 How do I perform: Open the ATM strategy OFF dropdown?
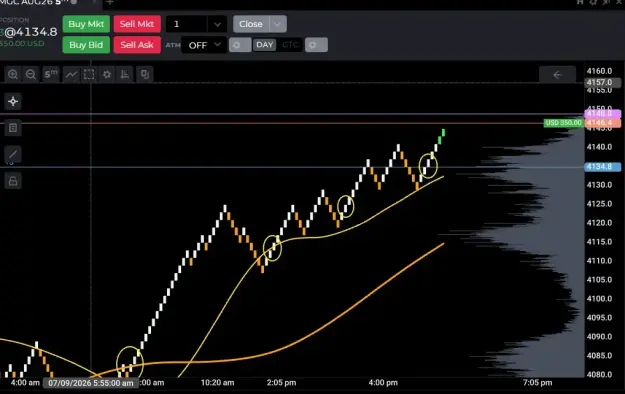(x=204, y=45)
